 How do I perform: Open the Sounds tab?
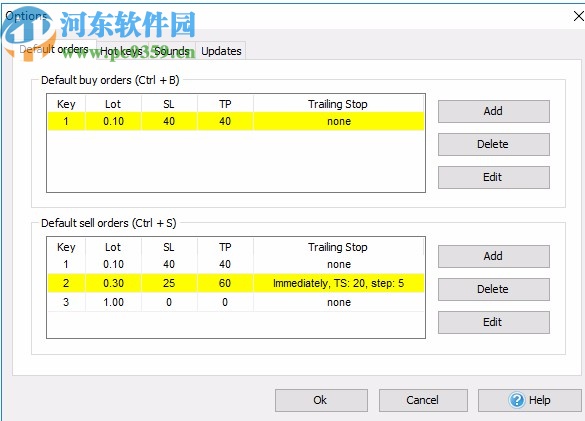172,51
